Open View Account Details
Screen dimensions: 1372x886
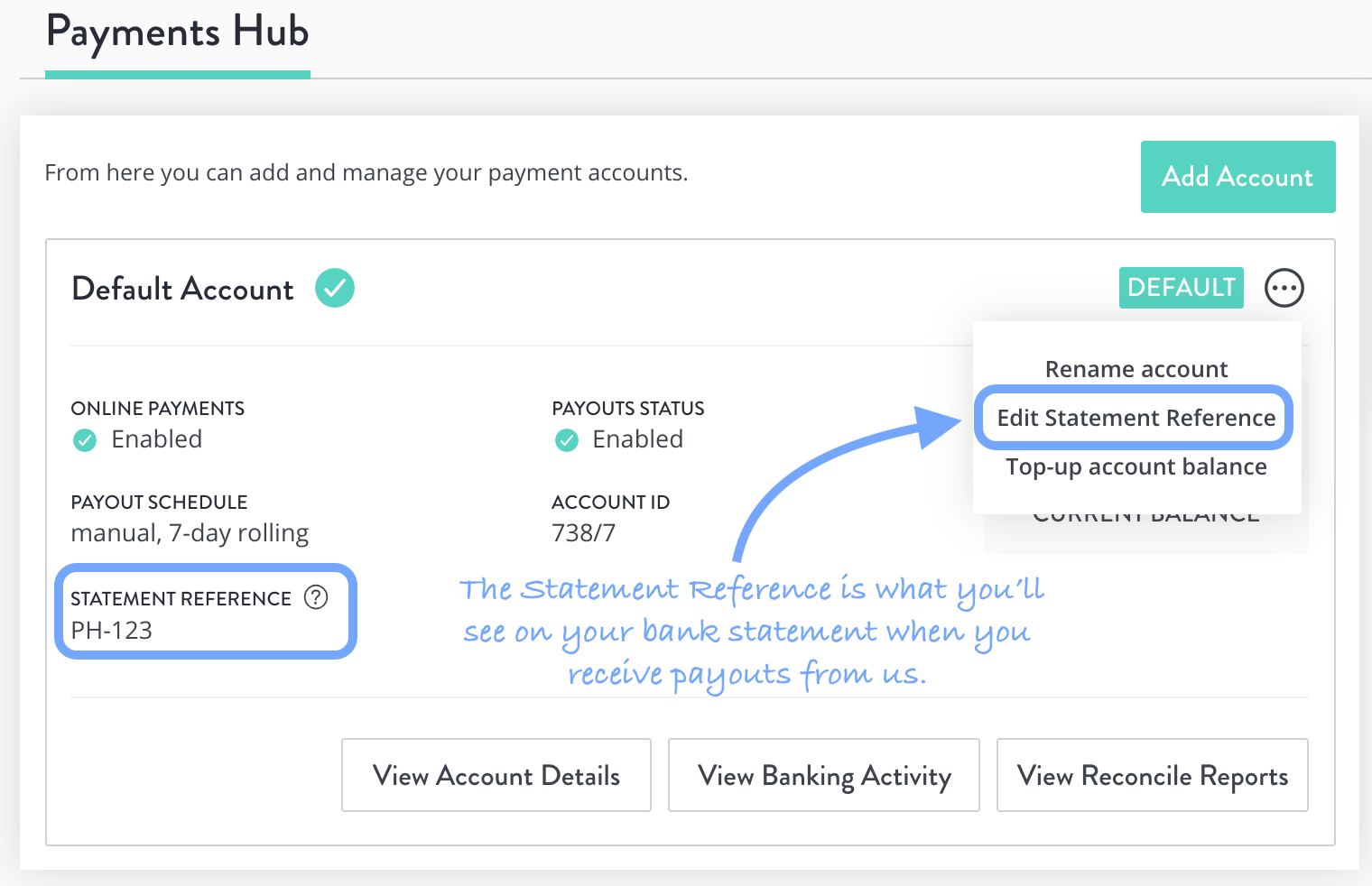496,775
